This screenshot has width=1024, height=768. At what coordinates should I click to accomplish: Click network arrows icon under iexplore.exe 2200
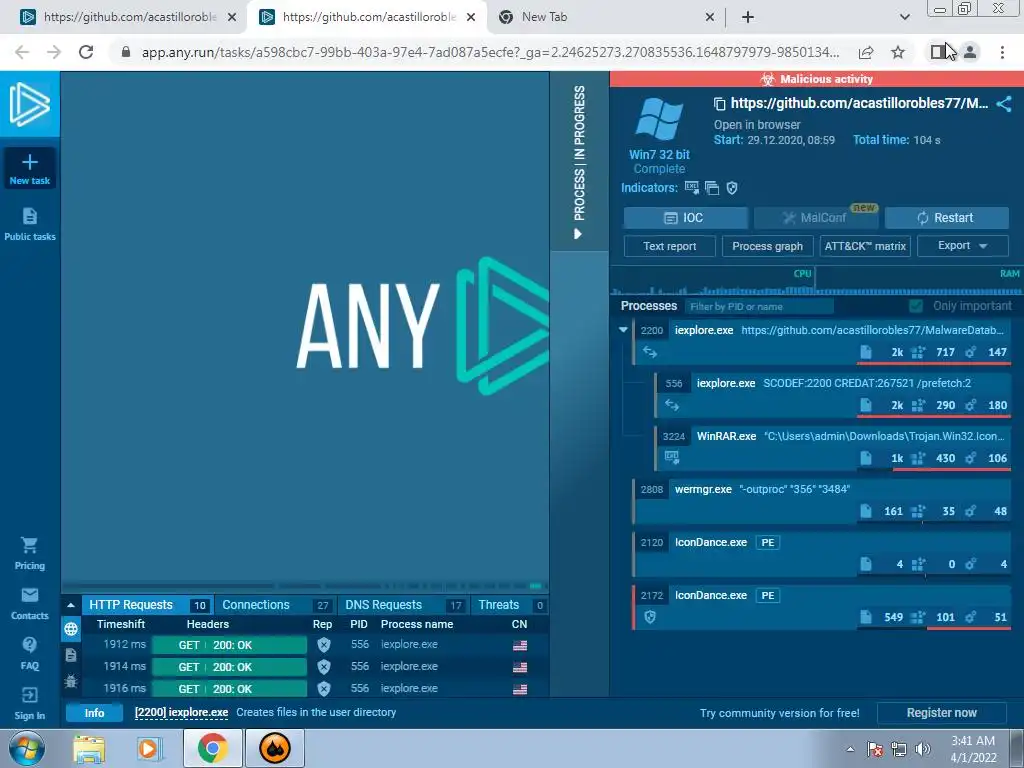click(650, 352)
